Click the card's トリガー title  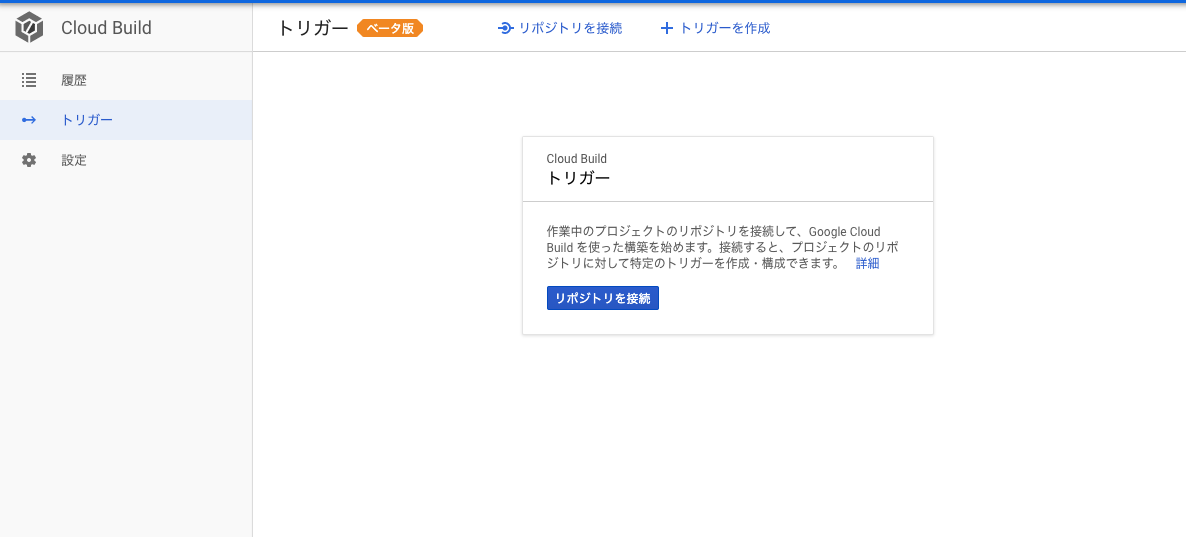click(x=578, y=178)
